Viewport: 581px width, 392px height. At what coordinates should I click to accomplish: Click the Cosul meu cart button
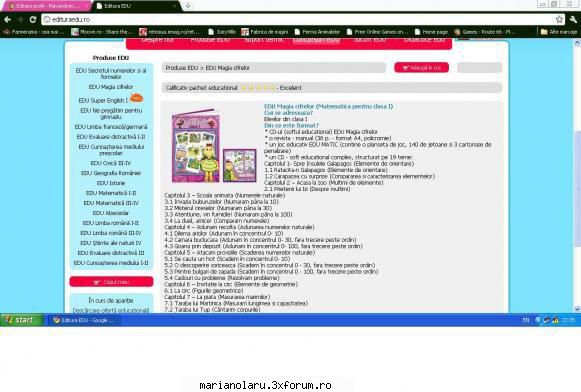coord(111,282)
